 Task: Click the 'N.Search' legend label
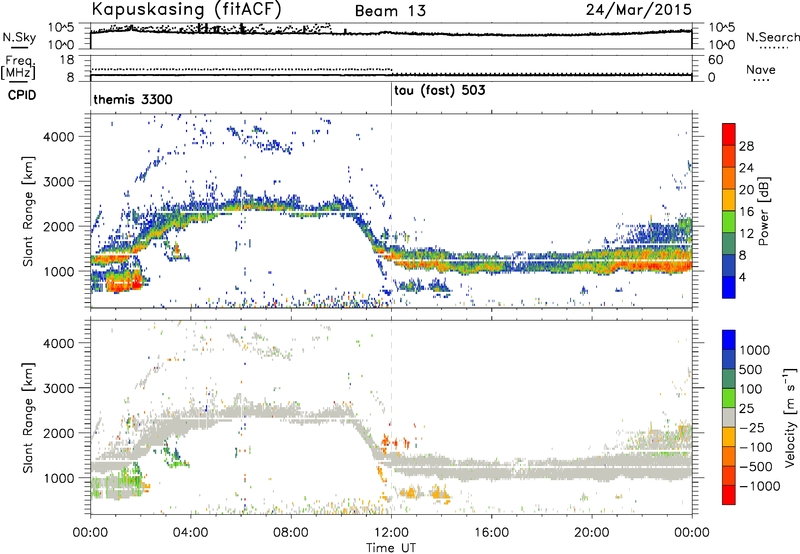(x=773, y=37)
